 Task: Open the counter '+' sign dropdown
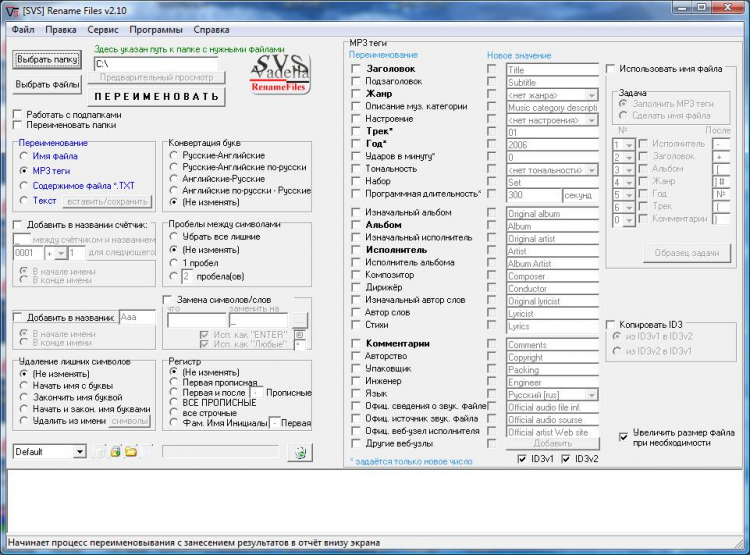pyautogui.click(x=61, y=254)
